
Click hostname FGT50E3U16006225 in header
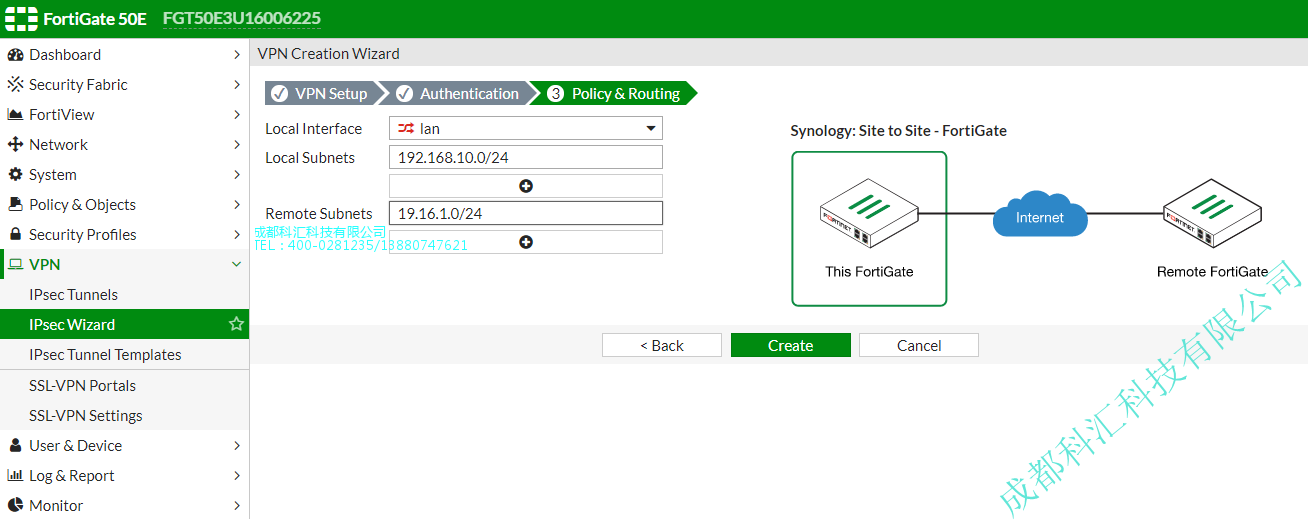tap(242, 19)
